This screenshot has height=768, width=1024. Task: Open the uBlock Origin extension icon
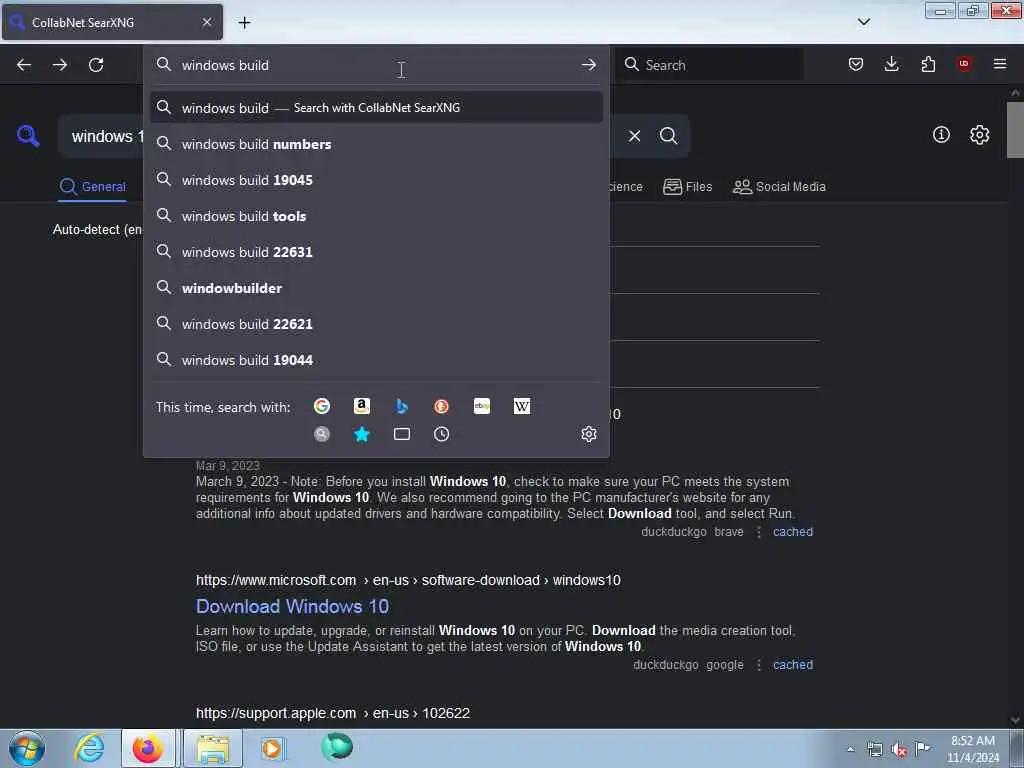pos(964,64)
